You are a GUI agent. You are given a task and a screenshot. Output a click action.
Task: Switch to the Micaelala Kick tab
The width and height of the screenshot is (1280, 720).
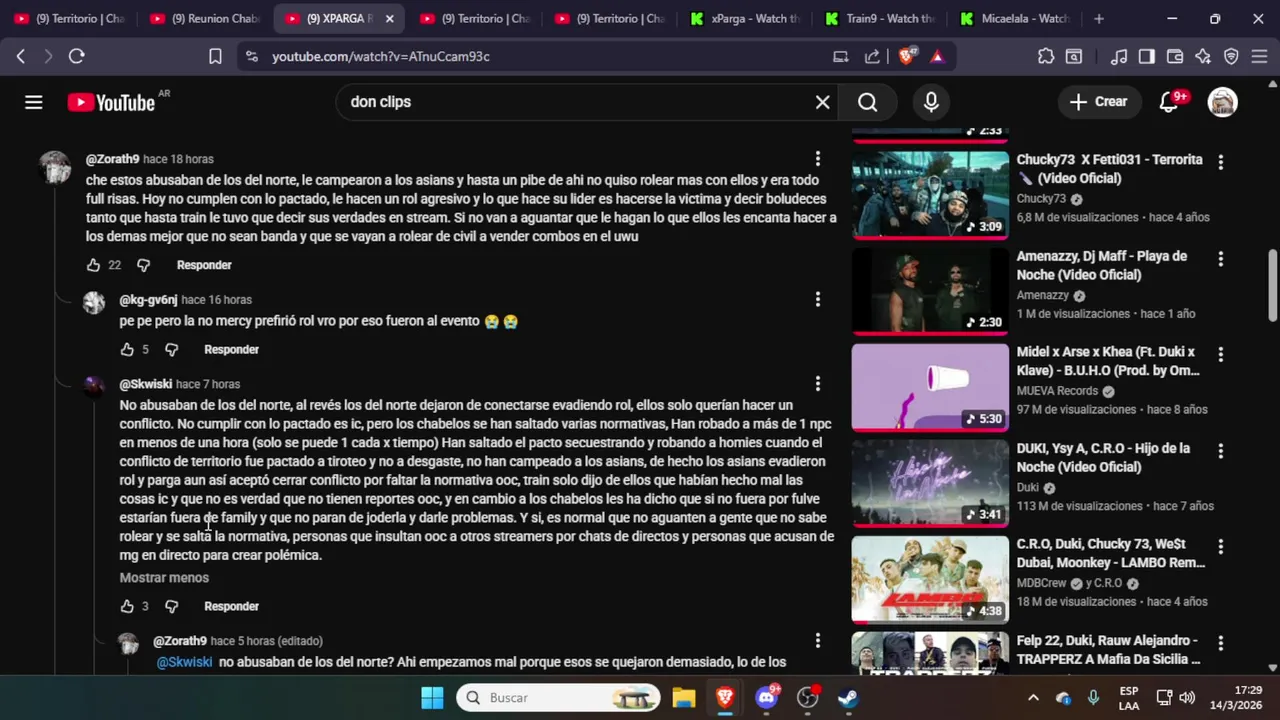tap(1015, 18)
